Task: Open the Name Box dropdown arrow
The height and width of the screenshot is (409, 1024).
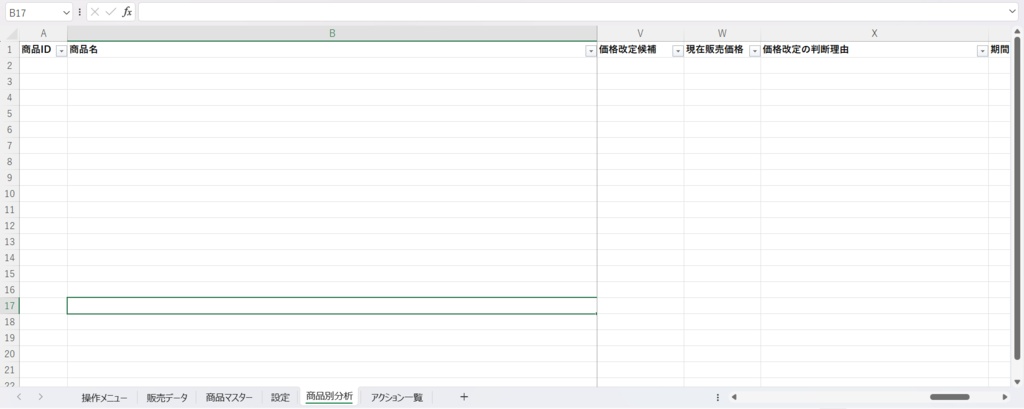Action: [66, 12]
